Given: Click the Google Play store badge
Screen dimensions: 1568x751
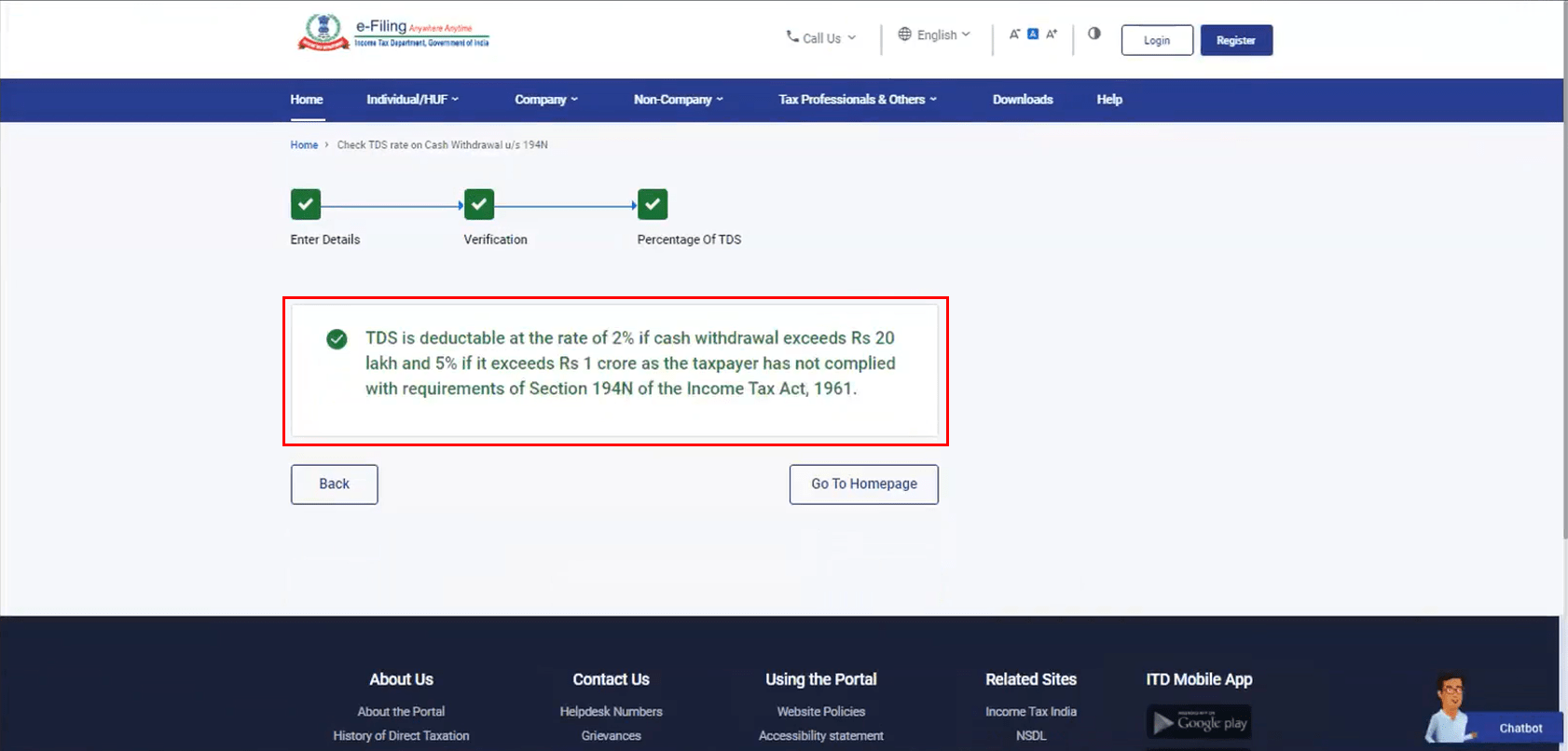Looking at the screenshot, I should pyautogui.click(x=1199, y=722).
